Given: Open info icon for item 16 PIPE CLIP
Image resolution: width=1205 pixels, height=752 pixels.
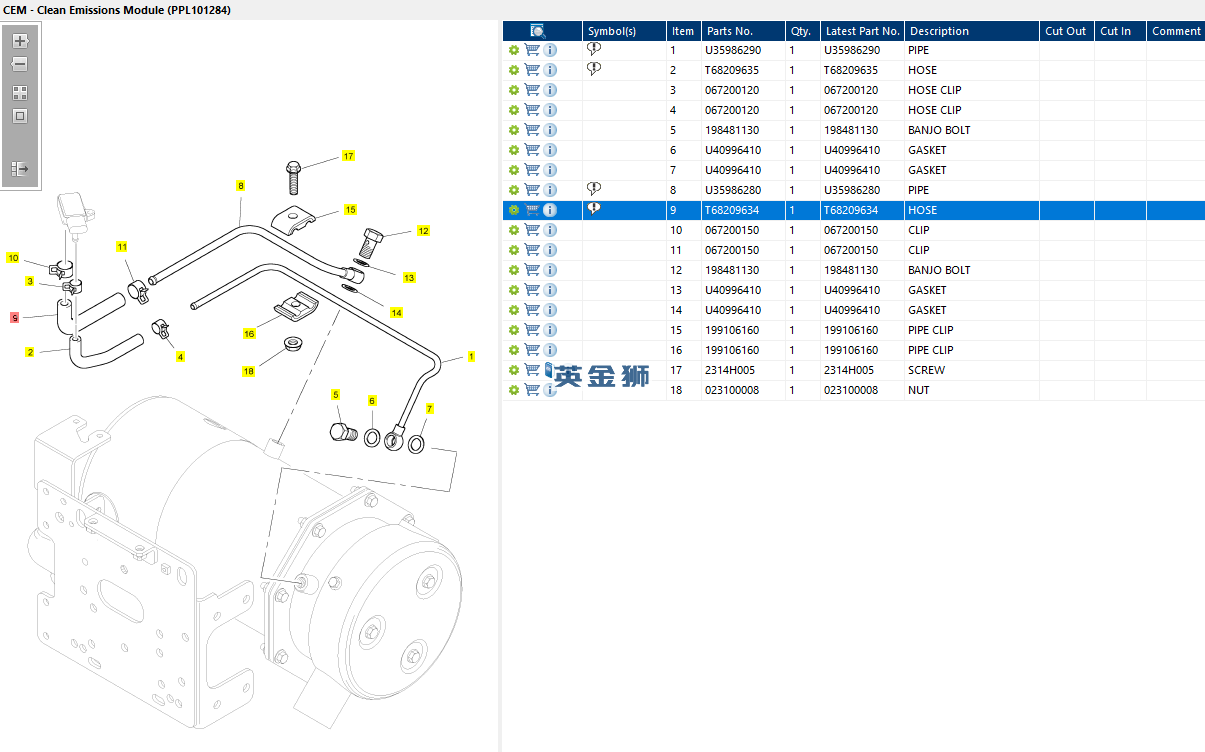Looking at the screenshot, I should (x=550, y=350).
